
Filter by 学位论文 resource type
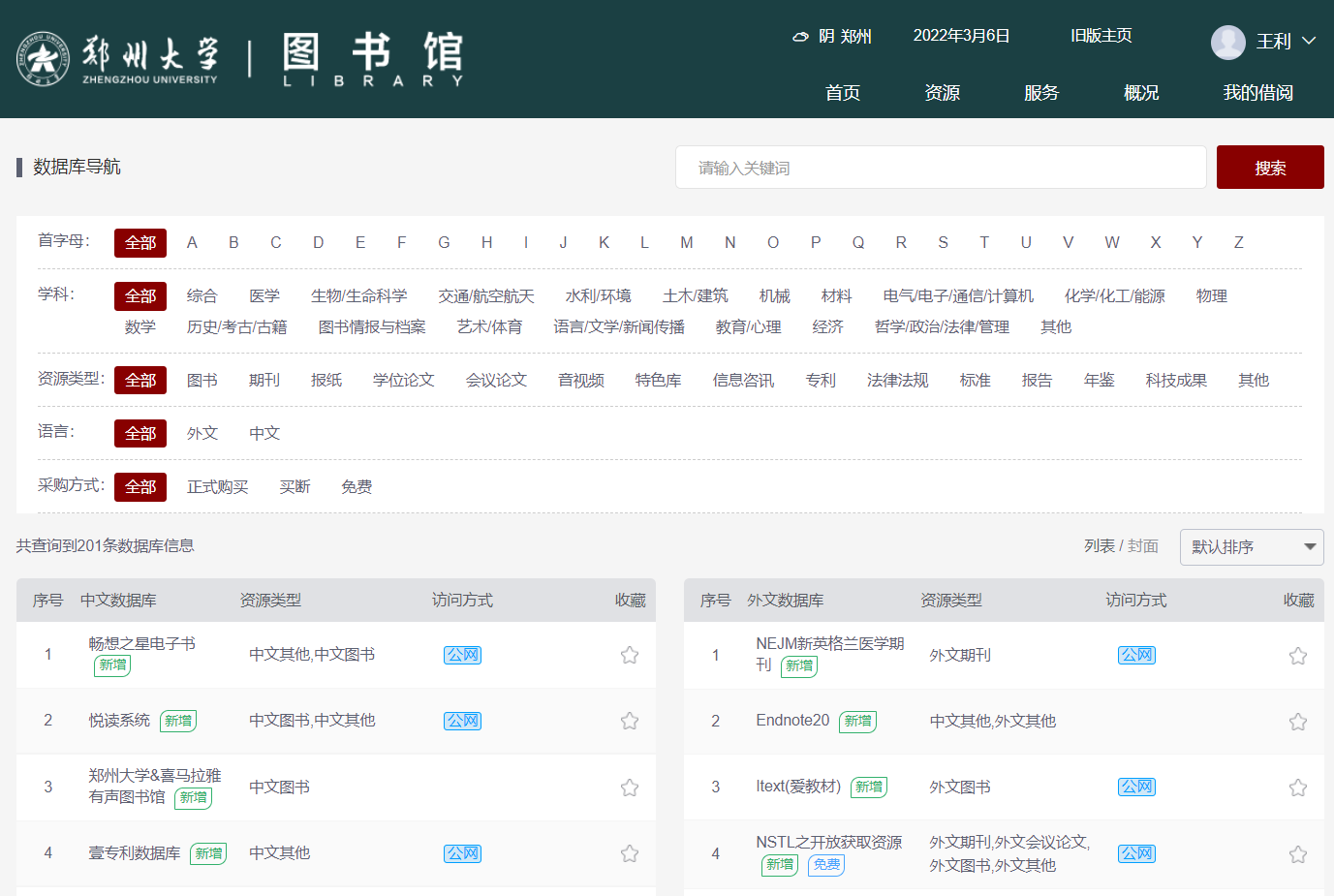pyautogui.click(x=403, y=381)
